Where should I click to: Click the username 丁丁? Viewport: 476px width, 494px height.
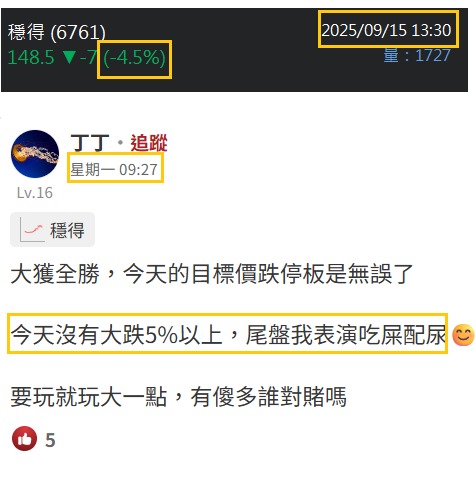pyautogui.click(x=90, y=143)
